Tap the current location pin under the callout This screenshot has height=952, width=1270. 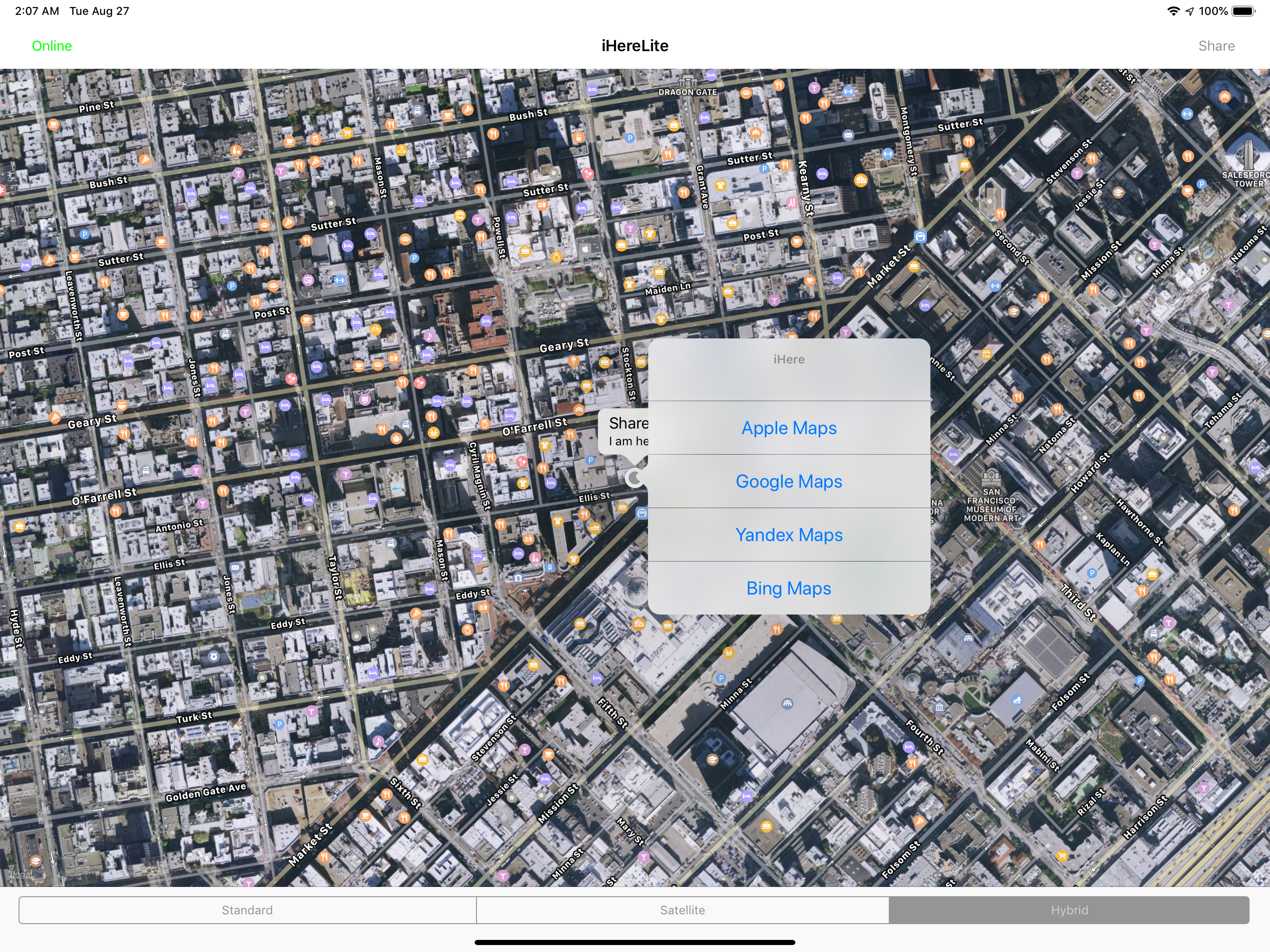(x=635, y=478)
